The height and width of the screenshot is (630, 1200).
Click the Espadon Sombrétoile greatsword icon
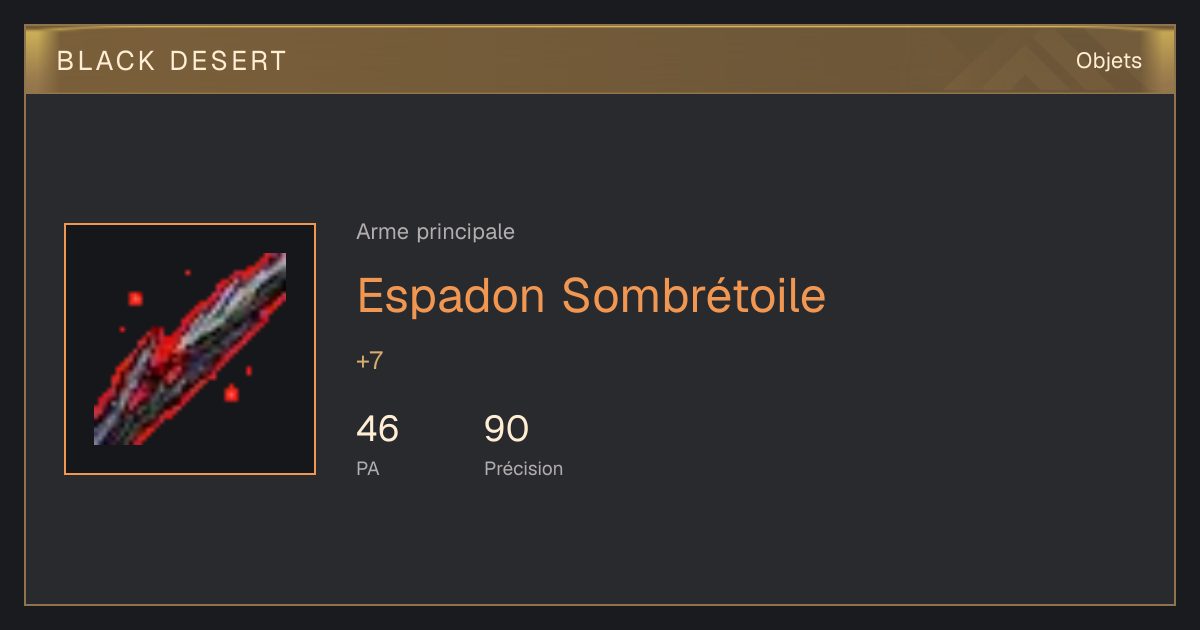coord(190,349)
